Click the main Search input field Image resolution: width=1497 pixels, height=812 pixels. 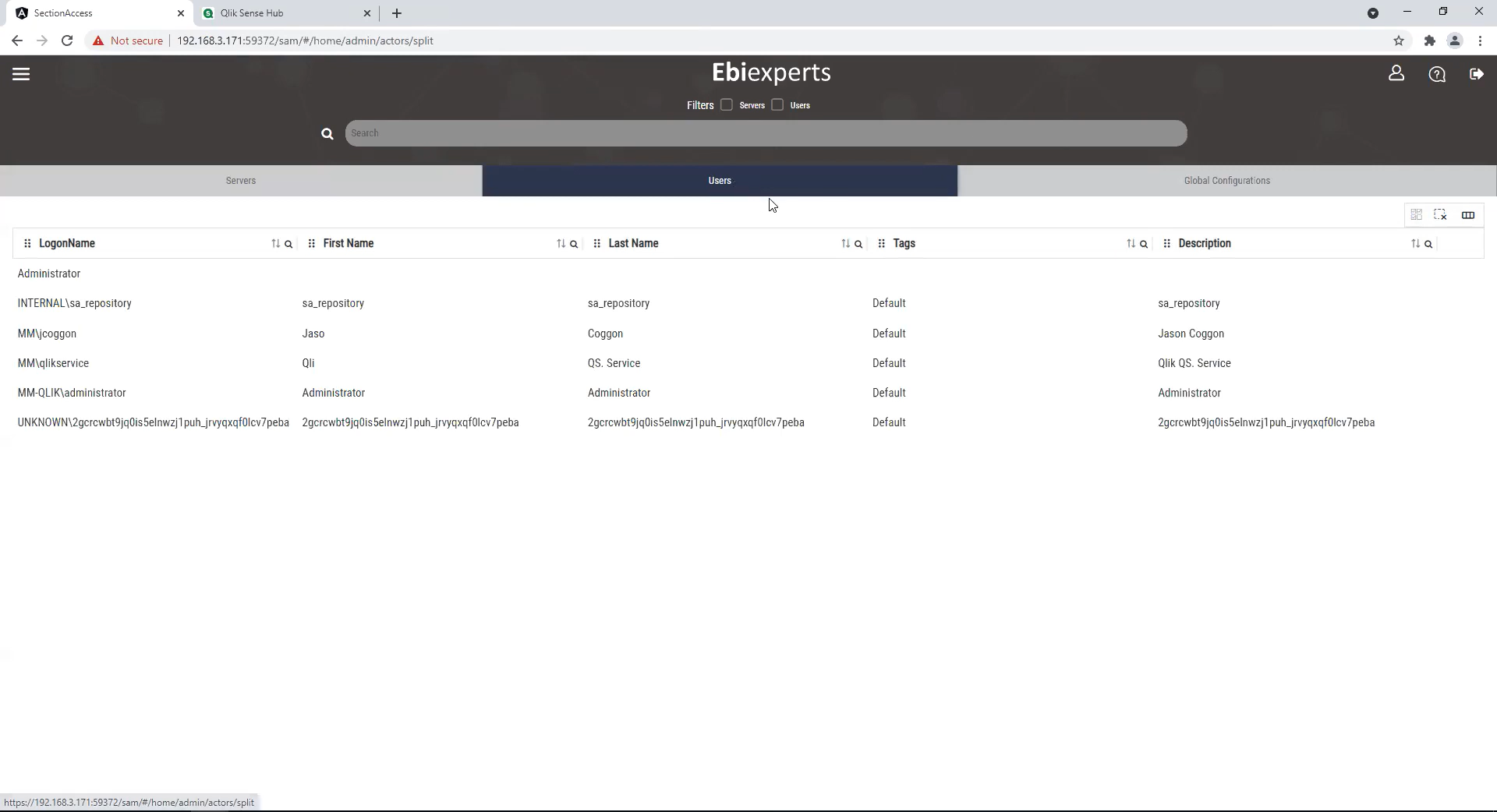tap(766, 133)
